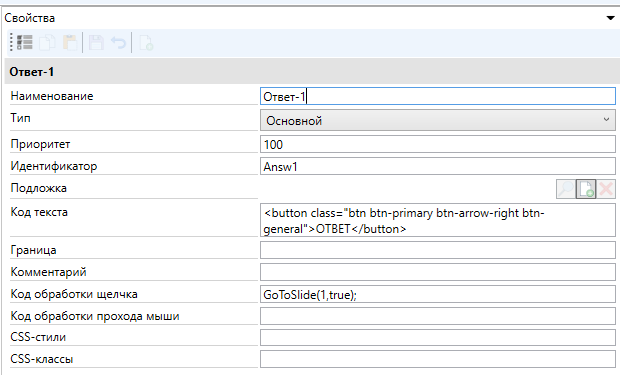The image size is (620, 375).
Task: Click the Граница property label
Action: pos(33,250)
